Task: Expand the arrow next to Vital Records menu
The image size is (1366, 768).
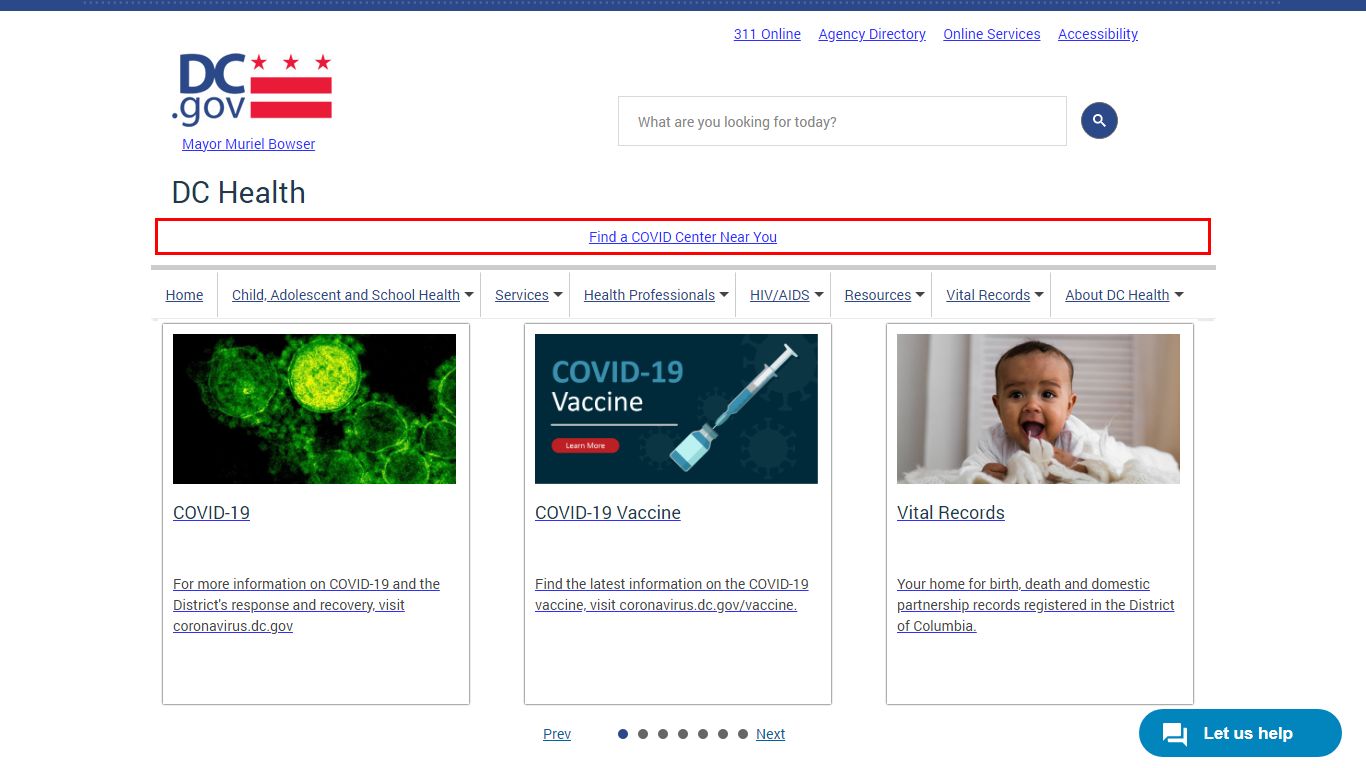Action: pos(1039,295)
